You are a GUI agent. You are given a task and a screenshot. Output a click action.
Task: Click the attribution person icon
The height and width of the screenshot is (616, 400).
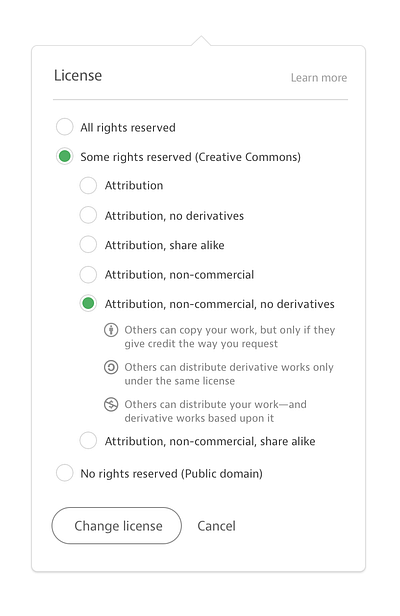(111, 330)
